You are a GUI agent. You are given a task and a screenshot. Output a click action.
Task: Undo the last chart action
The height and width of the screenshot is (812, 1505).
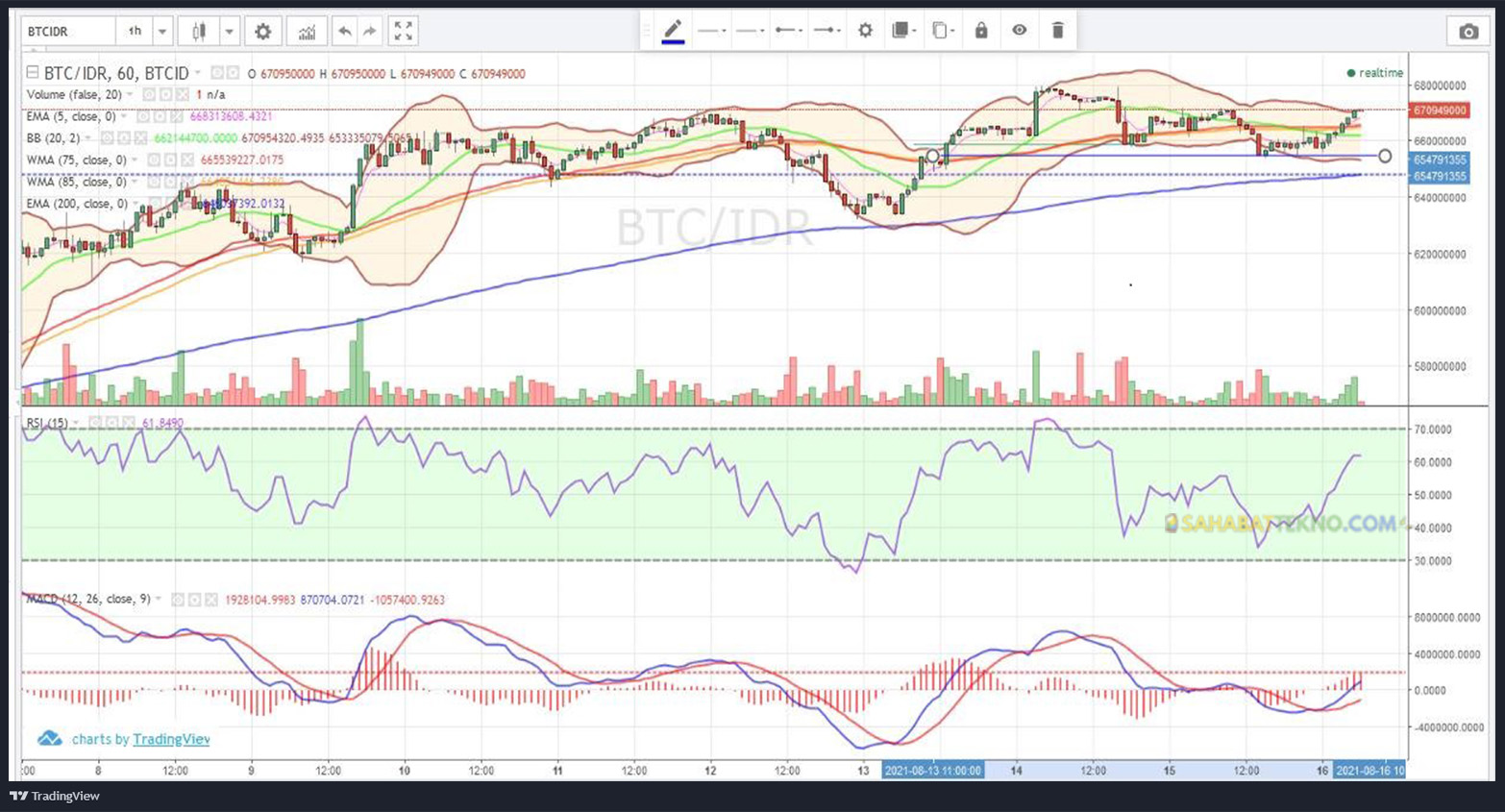click(344, 32)
